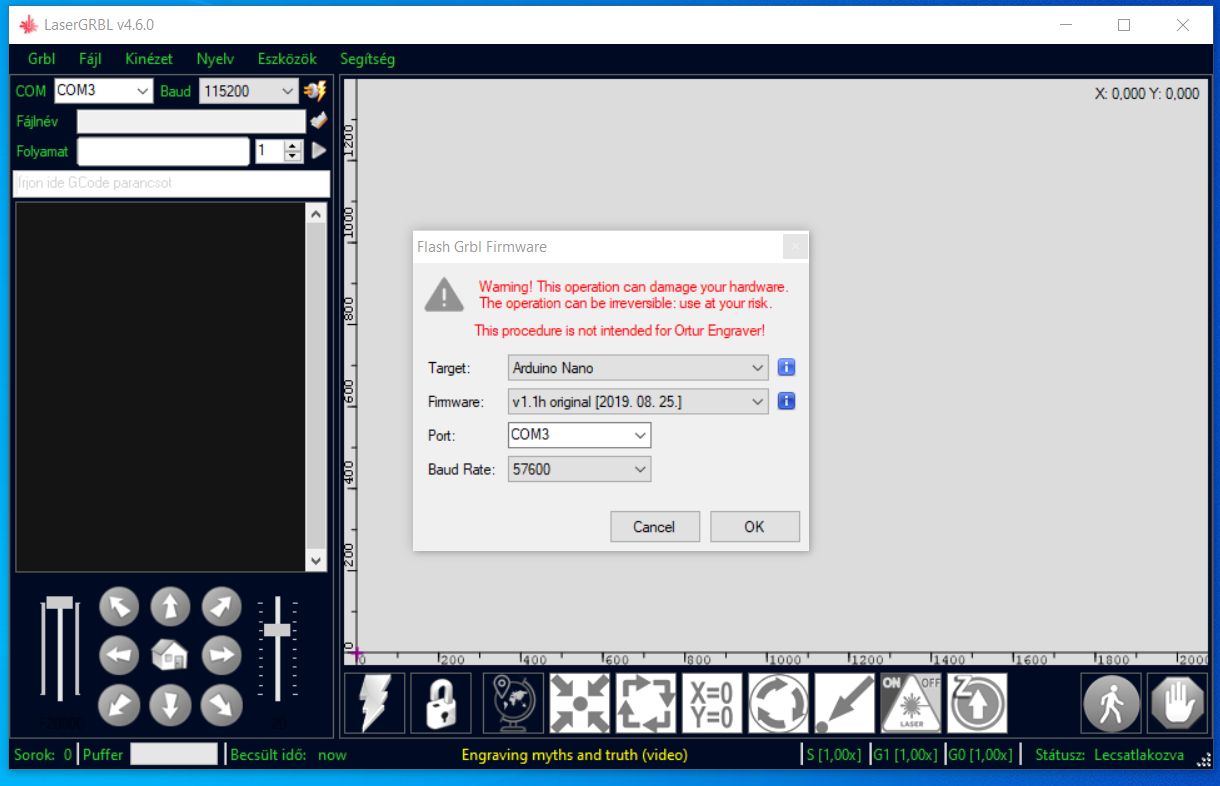Toggle the laser ON/OFF warning button
Screen dimensions: 1220x786
pos(911,703)
